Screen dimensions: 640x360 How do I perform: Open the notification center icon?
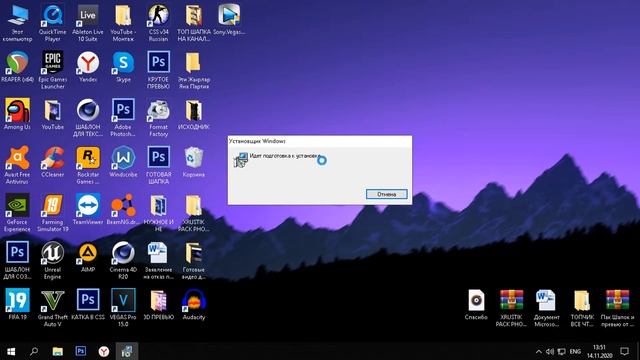point(624,351)
